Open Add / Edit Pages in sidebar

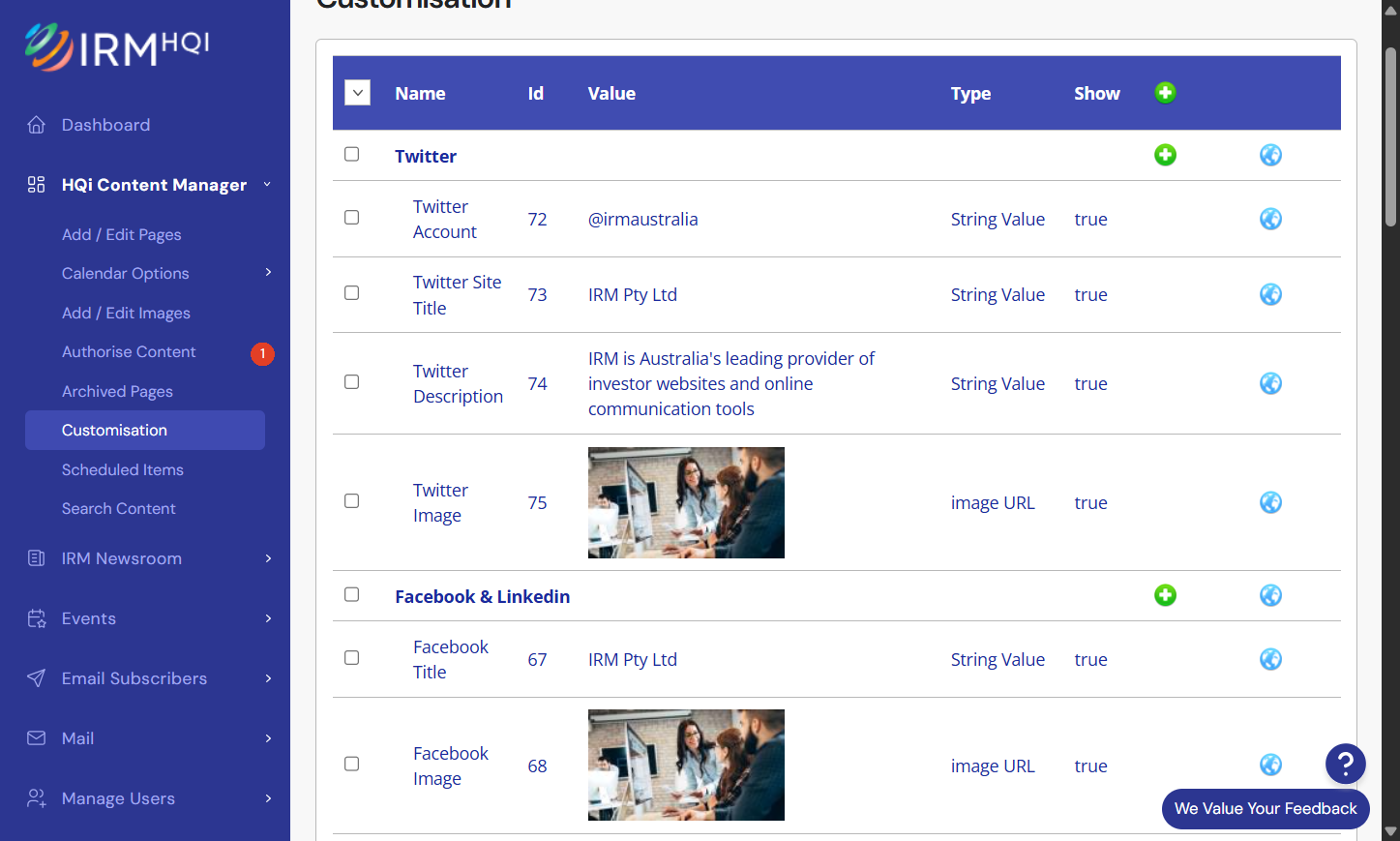click(122, 234)
